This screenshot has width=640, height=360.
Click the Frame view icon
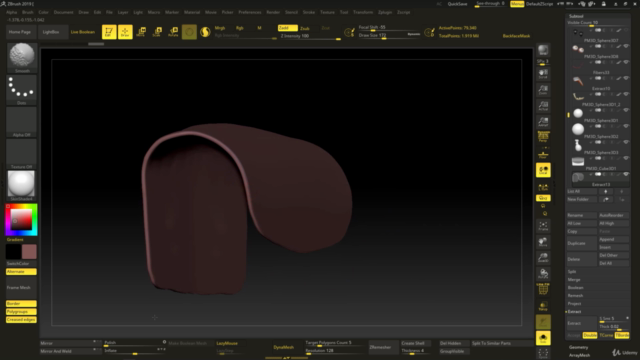[x=543, y=226]
